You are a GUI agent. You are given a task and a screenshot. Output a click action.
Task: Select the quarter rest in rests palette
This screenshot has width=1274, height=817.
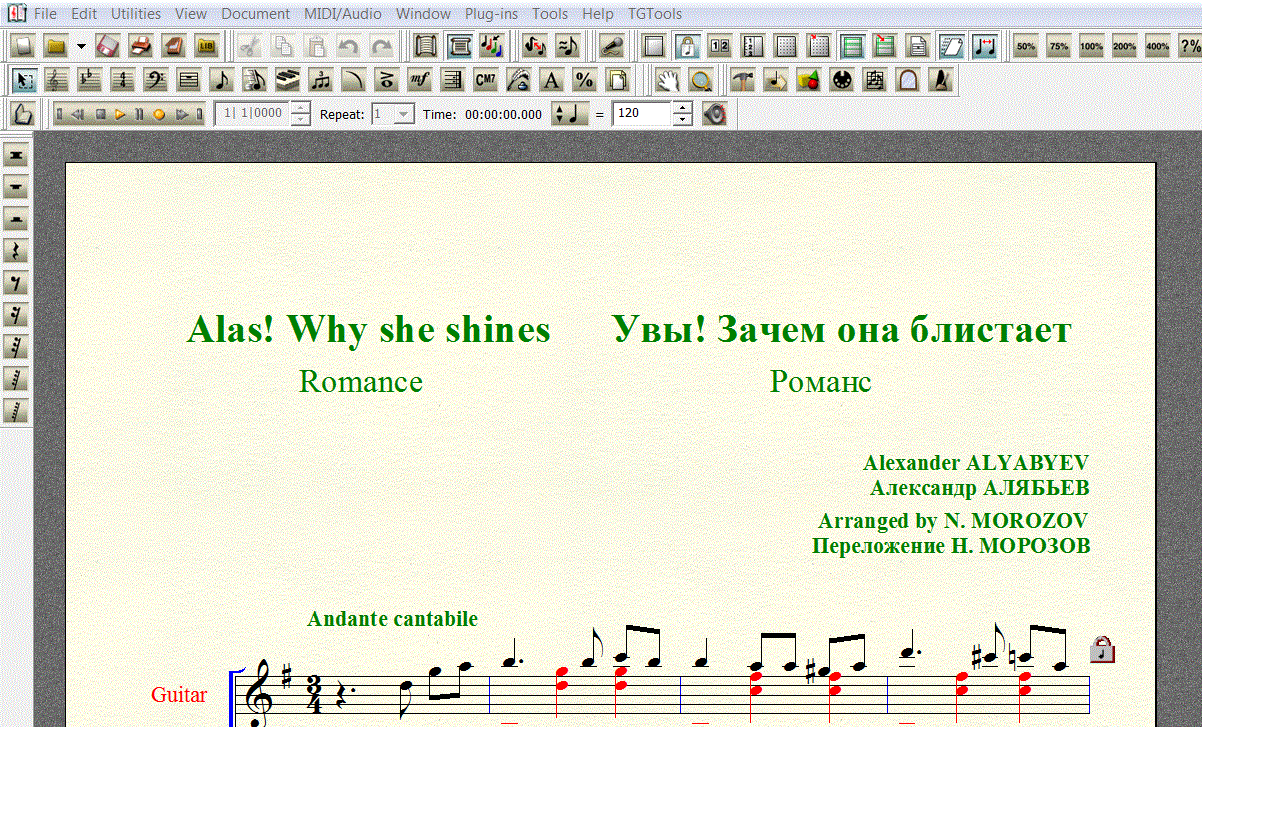coord(15,251)
